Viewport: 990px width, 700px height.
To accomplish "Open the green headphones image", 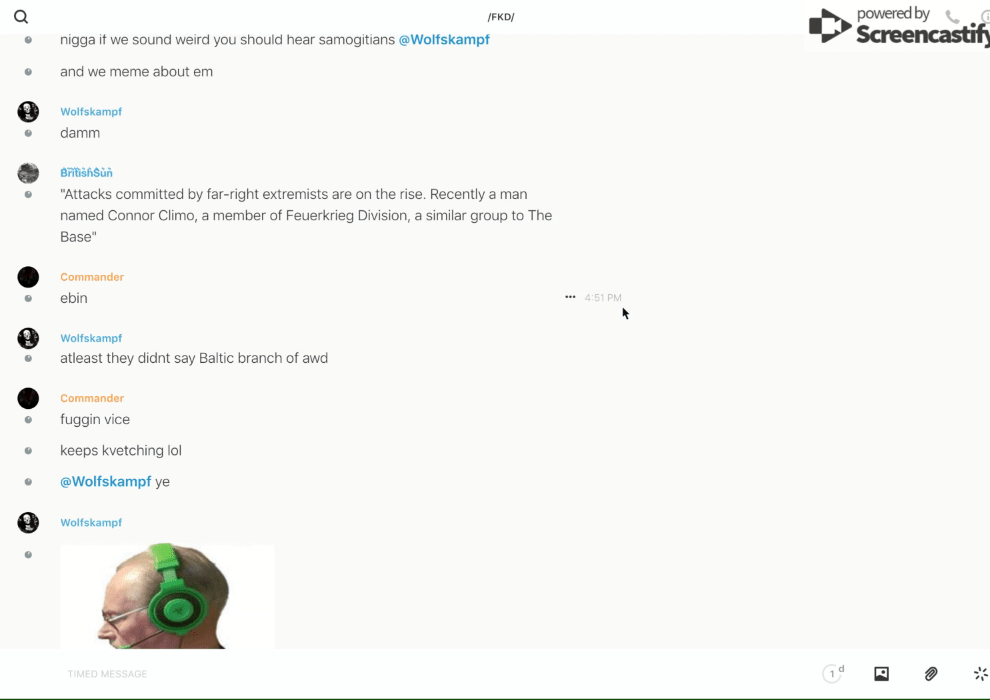I will (x=167, y=596).
